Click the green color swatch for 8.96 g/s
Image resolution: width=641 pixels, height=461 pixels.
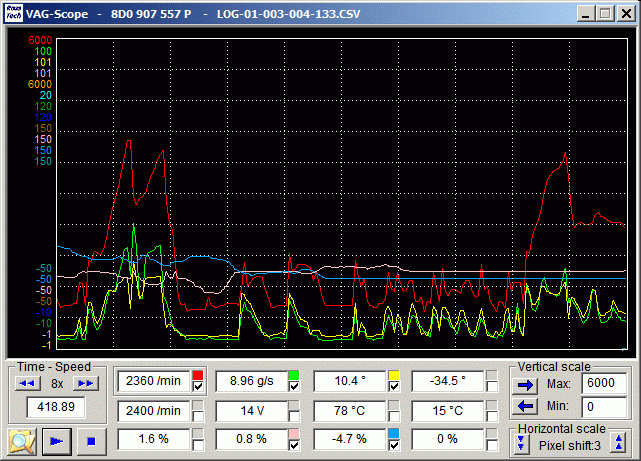(x=294, y=375)
